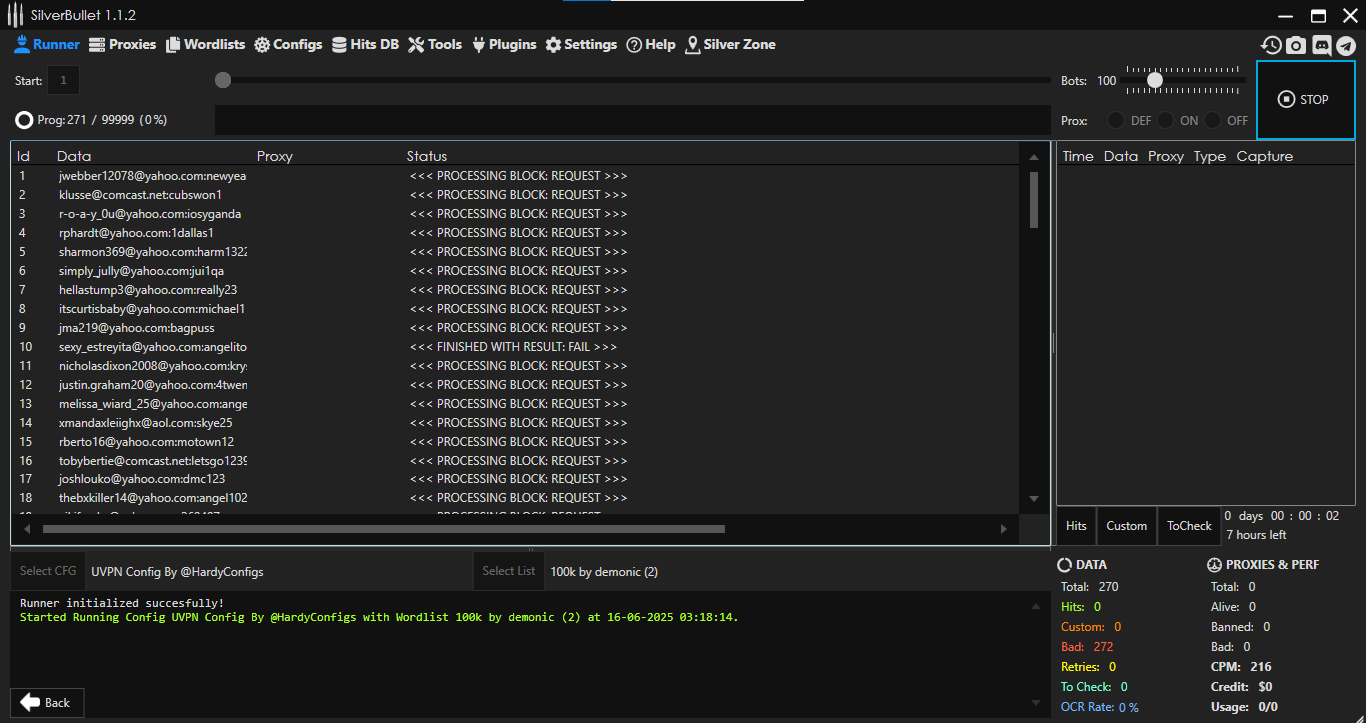Show the ToCheck results list
Screen dimensions: 1366x723
pos(1189,526)
